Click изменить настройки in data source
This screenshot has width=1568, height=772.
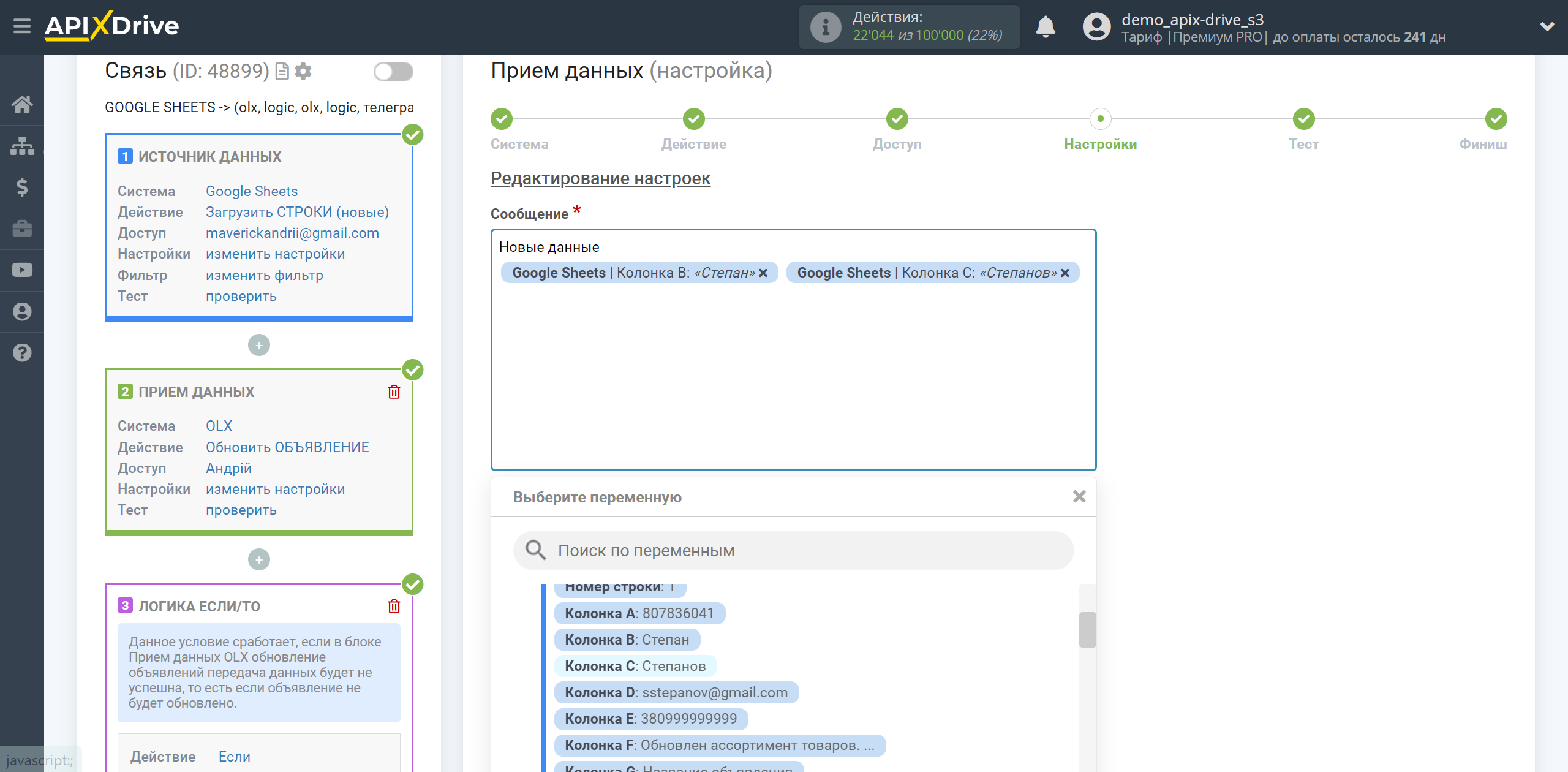(275, 254)
